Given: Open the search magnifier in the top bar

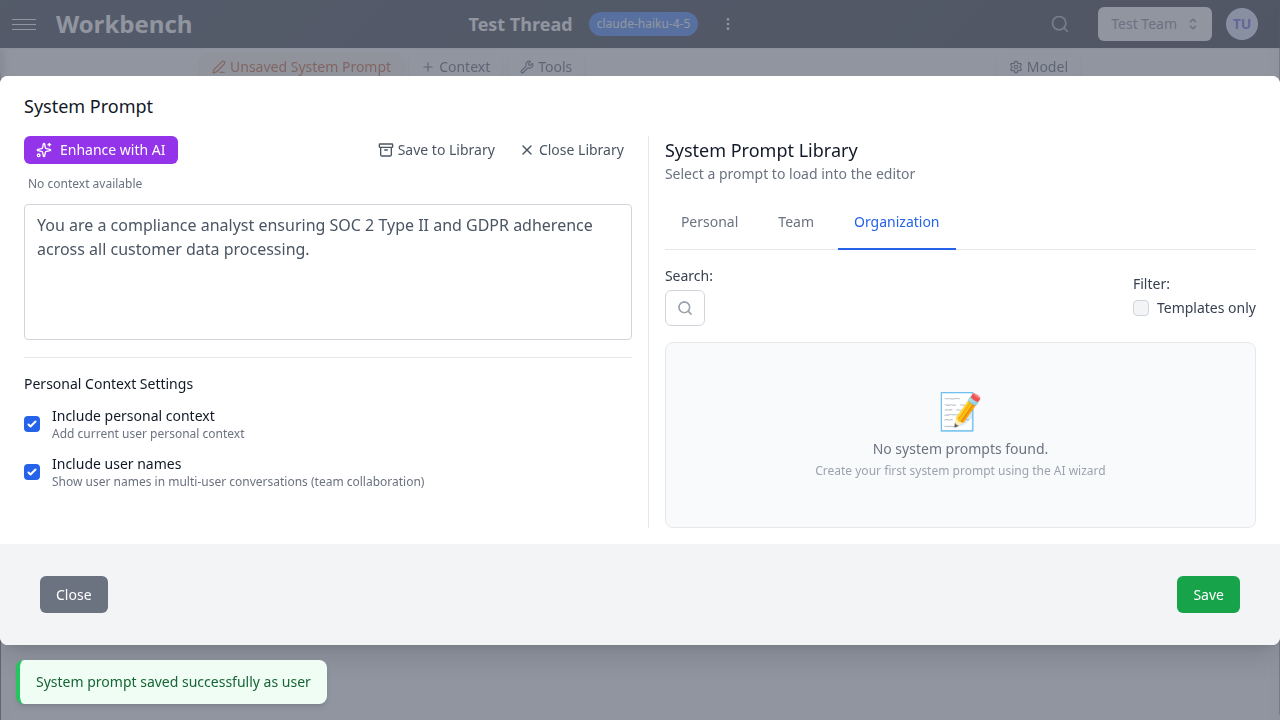Looking at the screenshot, I should click(1059, 24).
